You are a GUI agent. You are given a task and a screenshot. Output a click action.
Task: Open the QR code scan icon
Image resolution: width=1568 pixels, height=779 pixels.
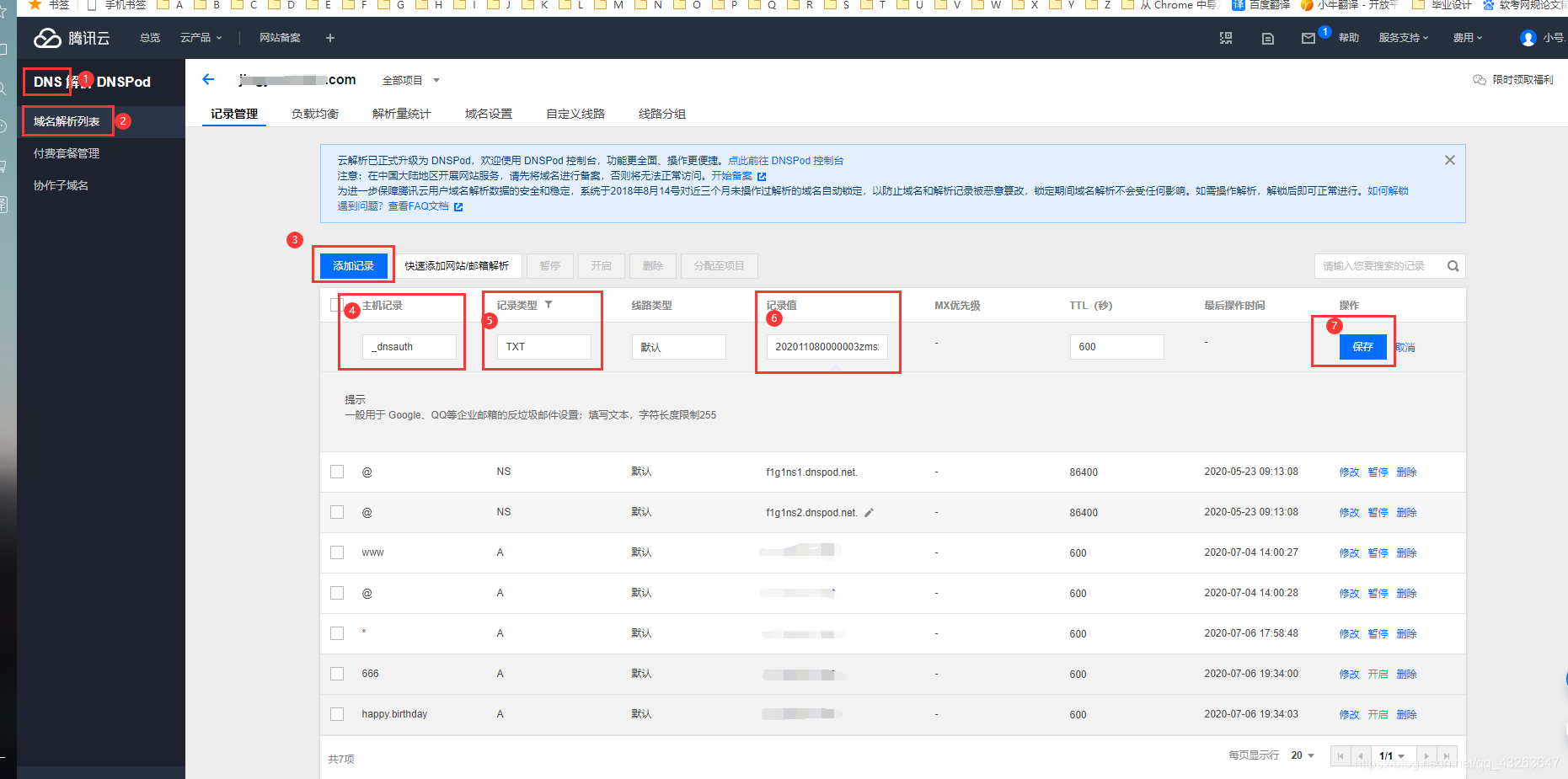pyautogui.click(x=1226, y=38)
